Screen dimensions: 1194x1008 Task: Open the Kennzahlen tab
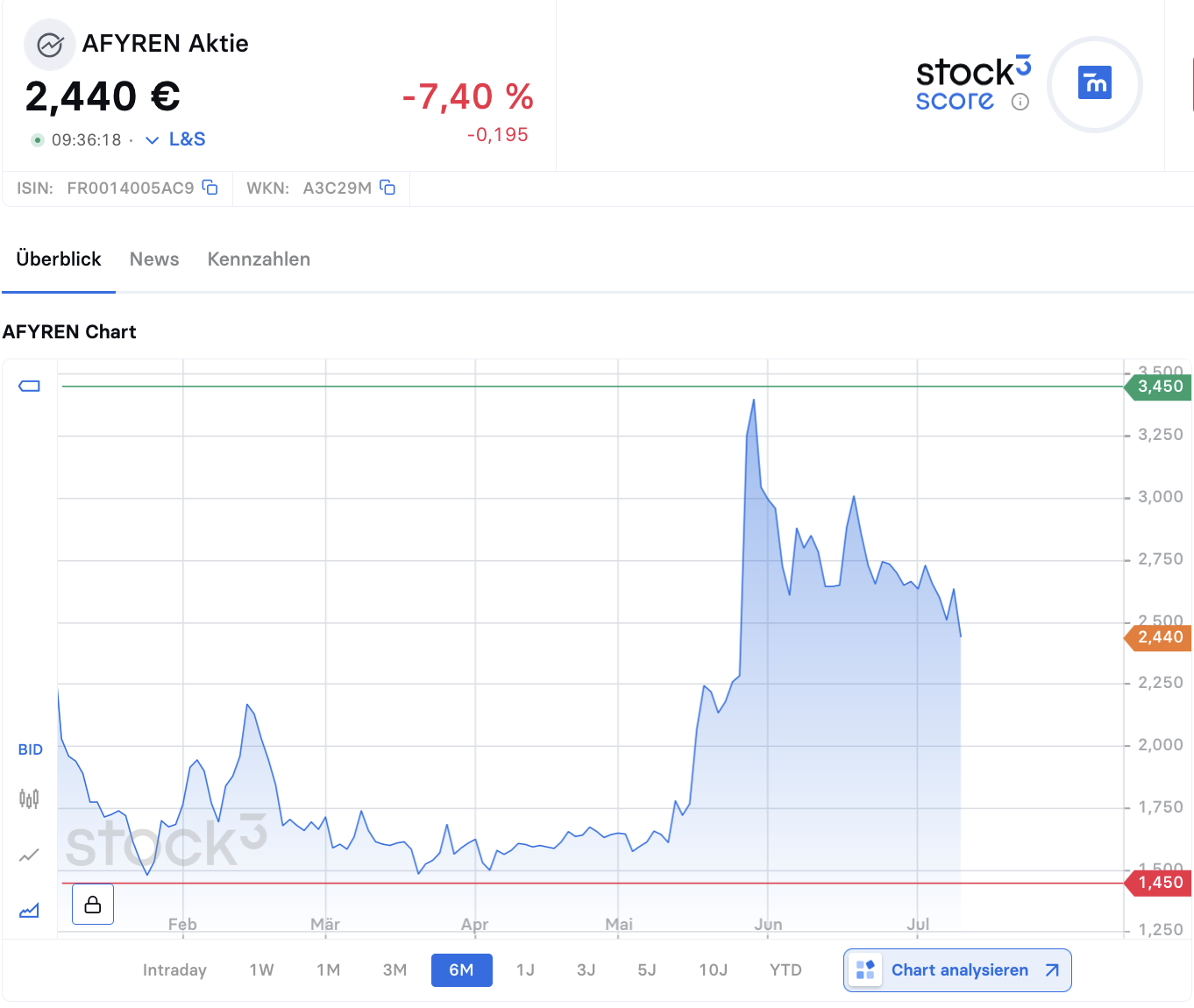point(259,259)
